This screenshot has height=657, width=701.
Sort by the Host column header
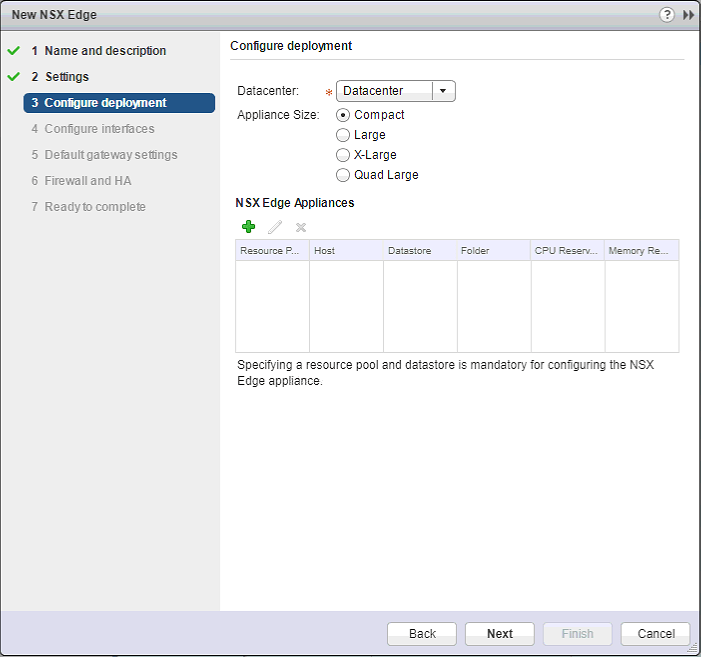(x=346, y=250)
